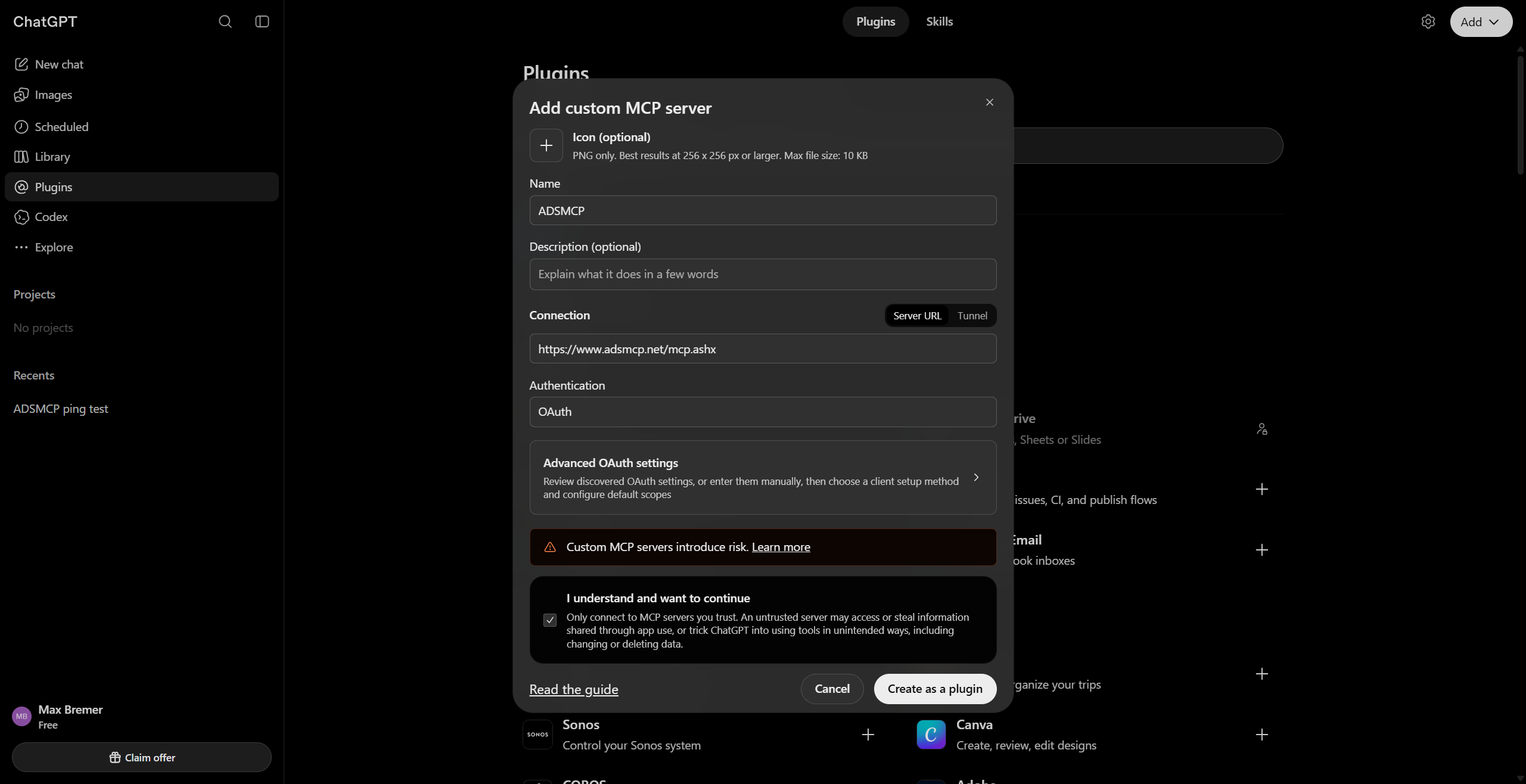
Task: Click the Sonos plugin logo
Action: tap(537, 735)
